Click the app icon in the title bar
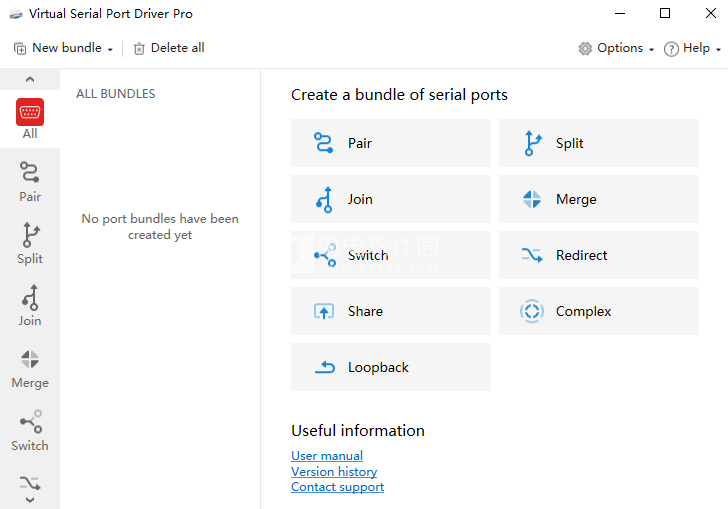 (x=16, y=14)
